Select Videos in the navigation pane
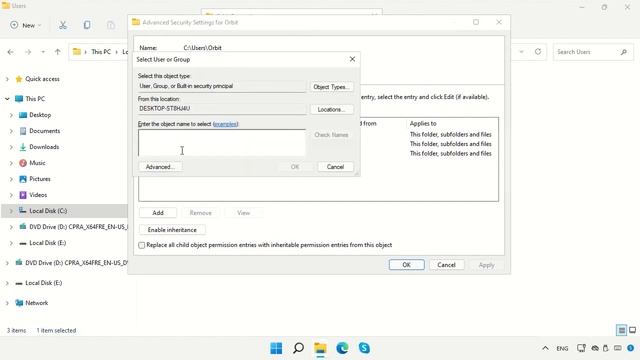This screenshot has height=360, width=640. click(x=38, y=195)
